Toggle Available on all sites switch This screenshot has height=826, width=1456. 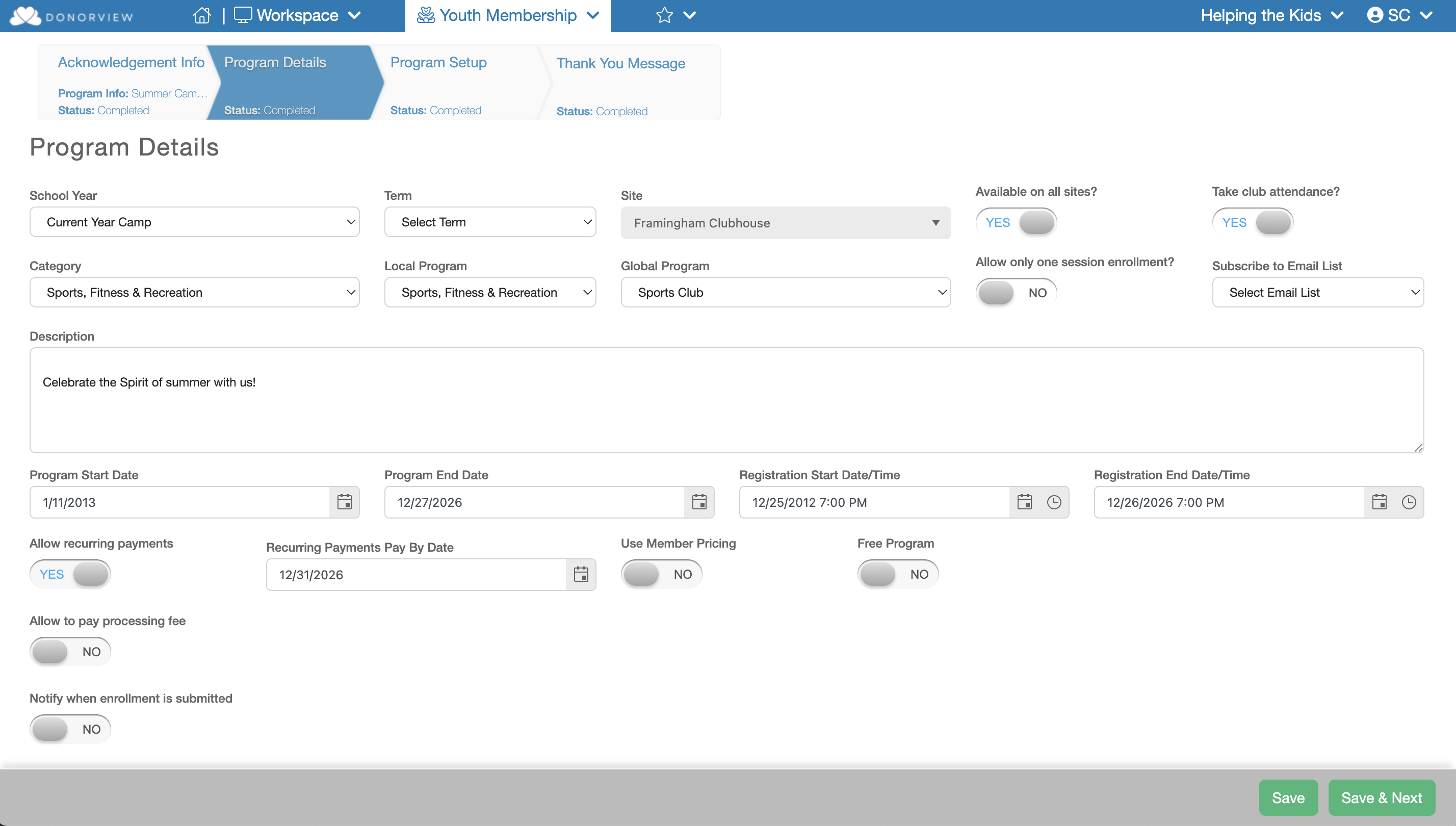tap(1016, 222)
